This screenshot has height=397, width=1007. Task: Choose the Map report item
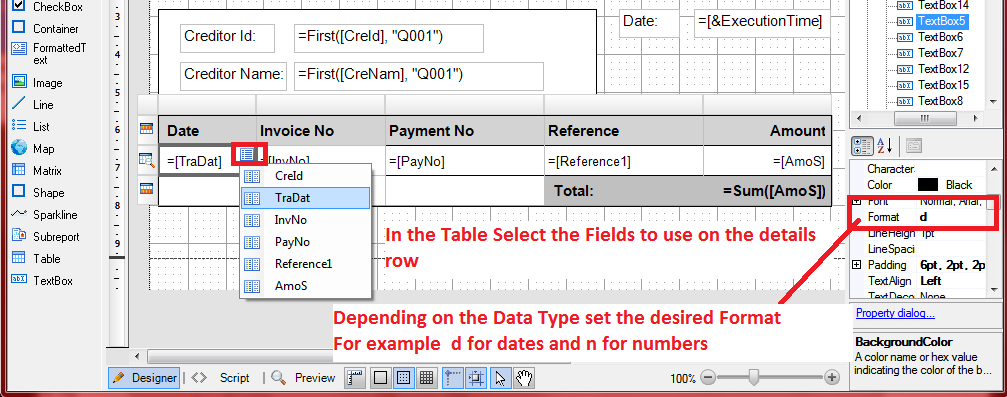tap(33, 148)
